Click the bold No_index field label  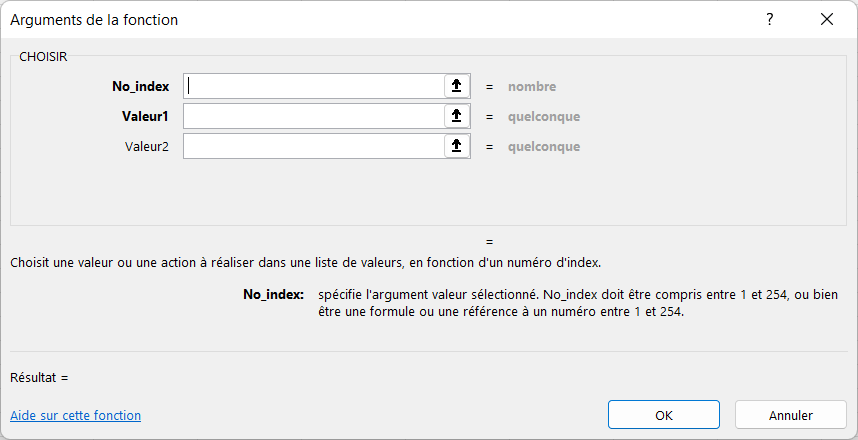(141, 86)
